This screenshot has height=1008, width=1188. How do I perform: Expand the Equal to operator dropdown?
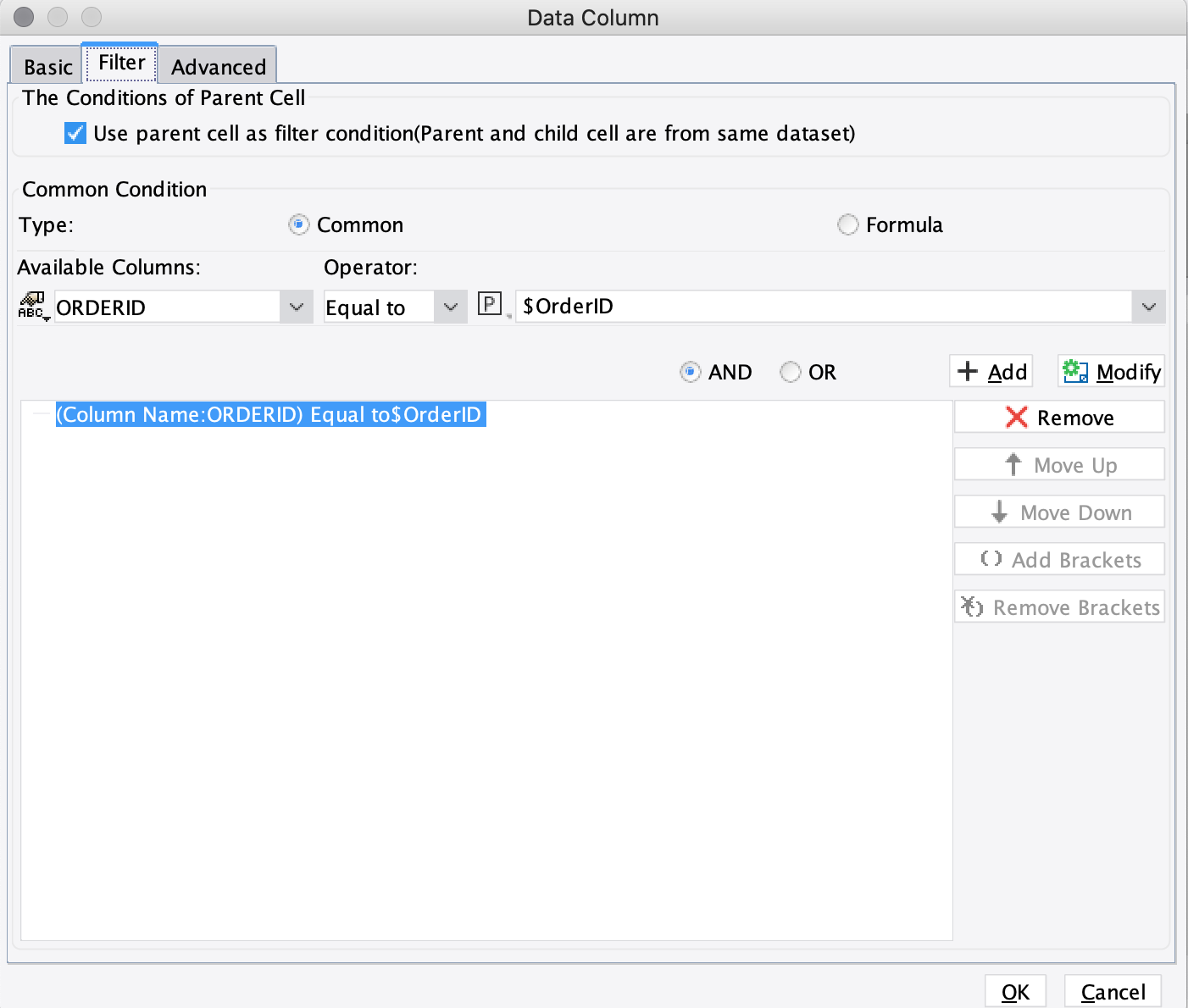(450, 307)
